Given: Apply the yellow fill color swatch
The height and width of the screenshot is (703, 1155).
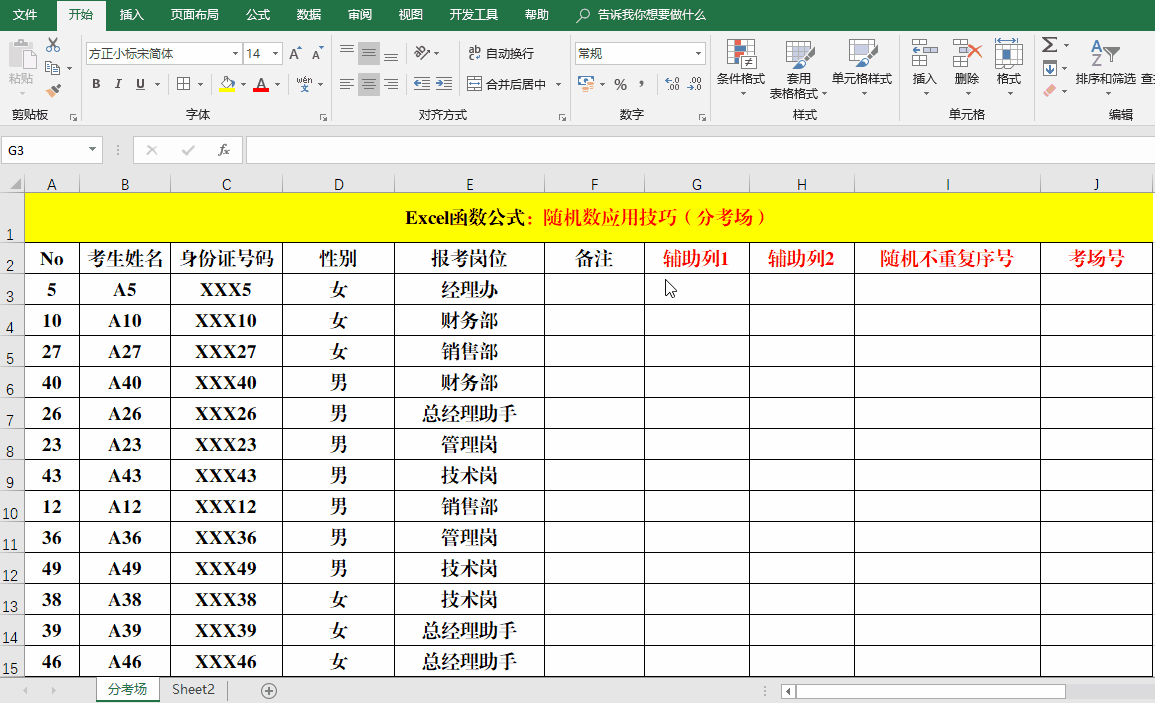Looking at the screenshot, I should tap(227, 85).
